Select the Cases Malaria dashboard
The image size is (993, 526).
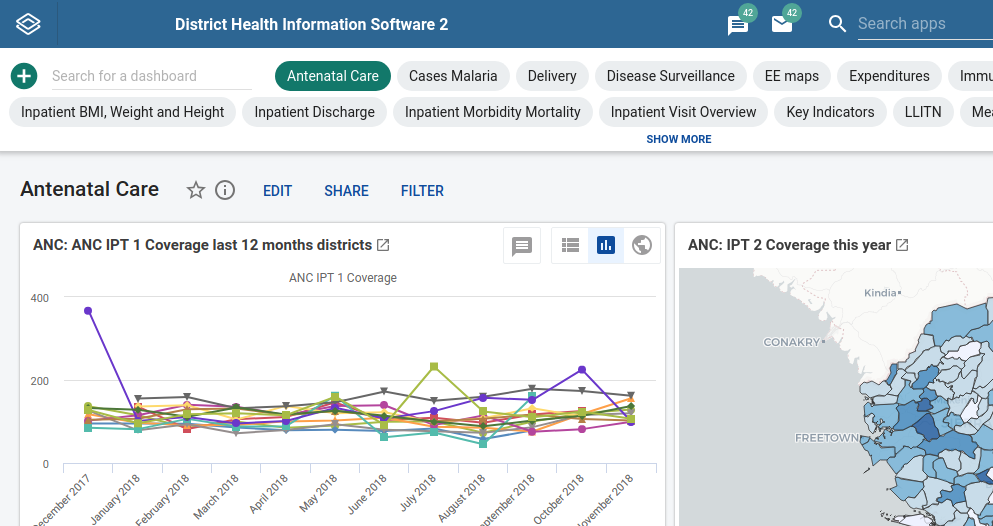[x=454, y=76]
